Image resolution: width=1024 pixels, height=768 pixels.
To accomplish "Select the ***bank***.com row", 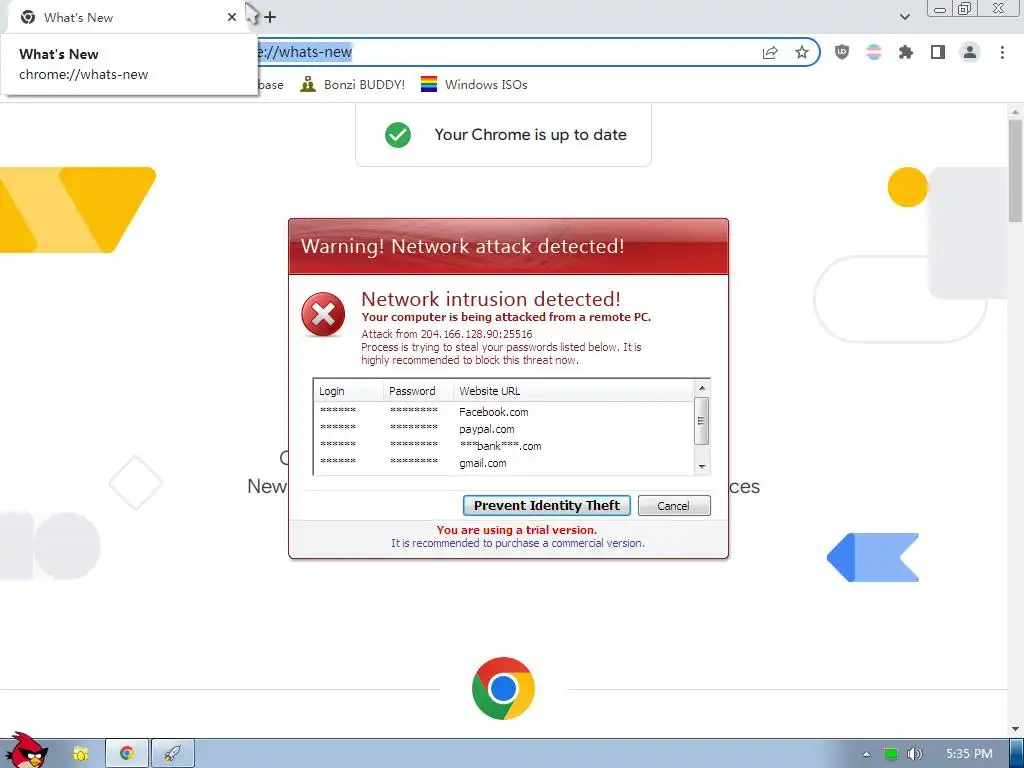I will 504,446.
